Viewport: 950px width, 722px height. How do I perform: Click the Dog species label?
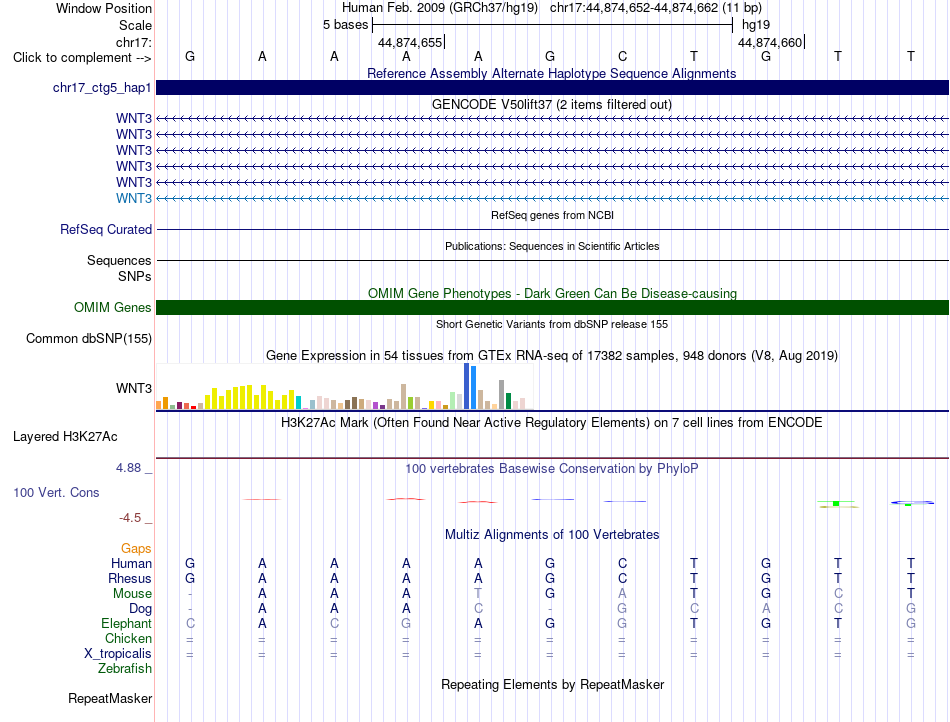[x=141, y=609]
